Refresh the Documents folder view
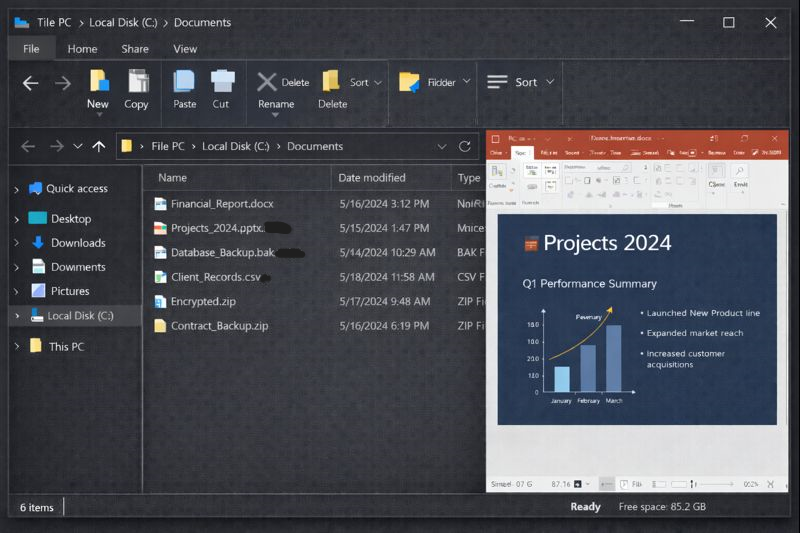Viewport: 800px width, 533px height. (465, 146)
